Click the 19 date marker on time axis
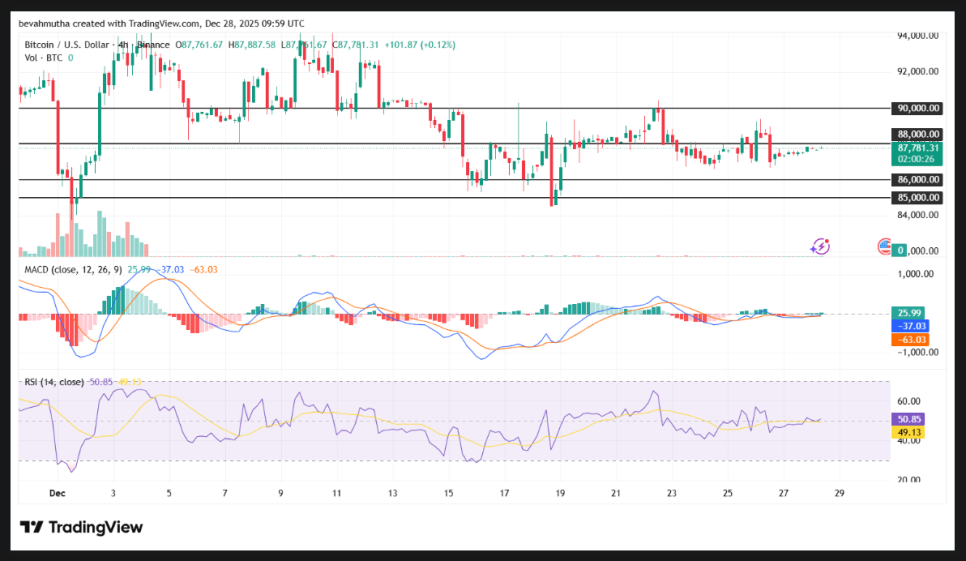966x561 pixels. tap(560, 493)
